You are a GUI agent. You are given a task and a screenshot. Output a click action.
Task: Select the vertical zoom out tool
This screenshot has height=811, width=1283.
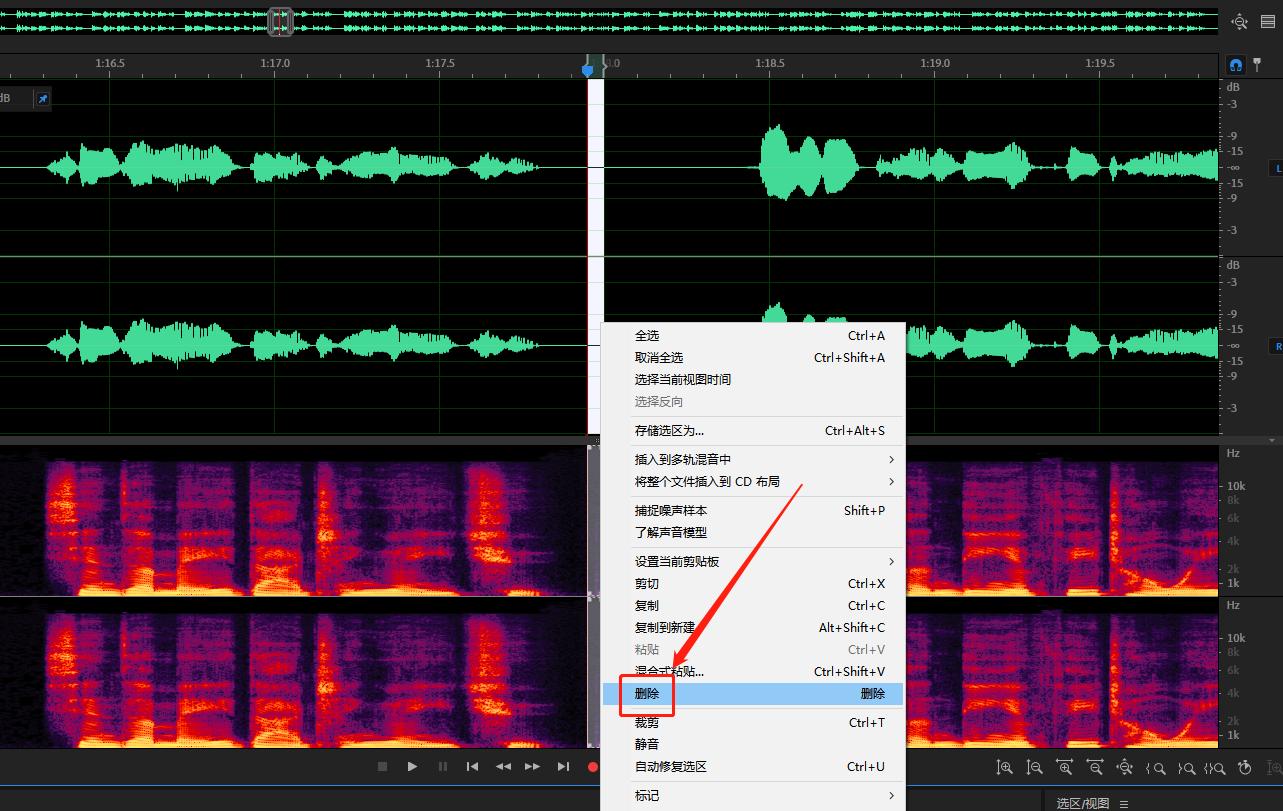click(x=1035, y=767)
